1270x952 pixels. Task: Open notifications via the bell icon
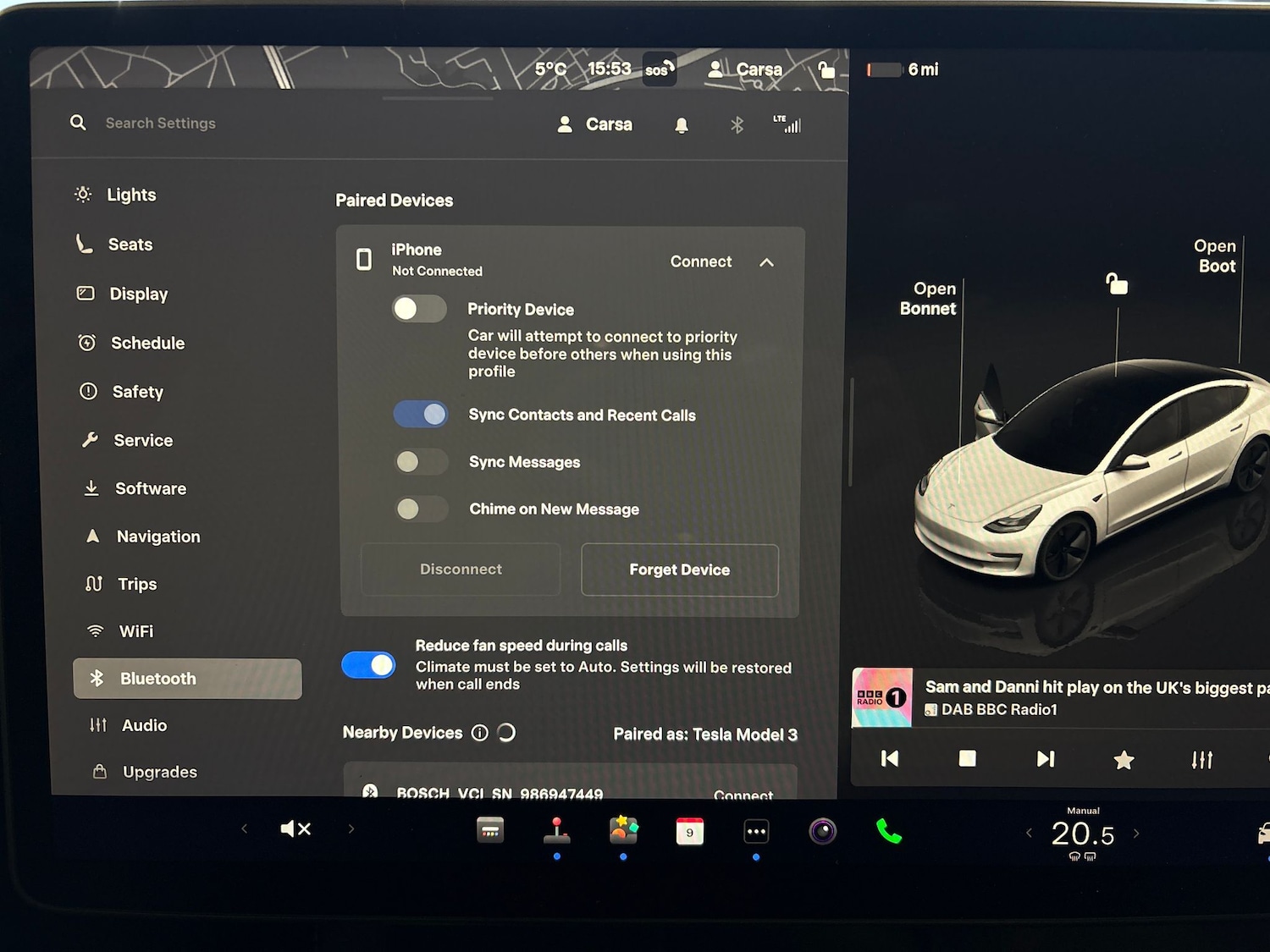[x=682, y=124]
